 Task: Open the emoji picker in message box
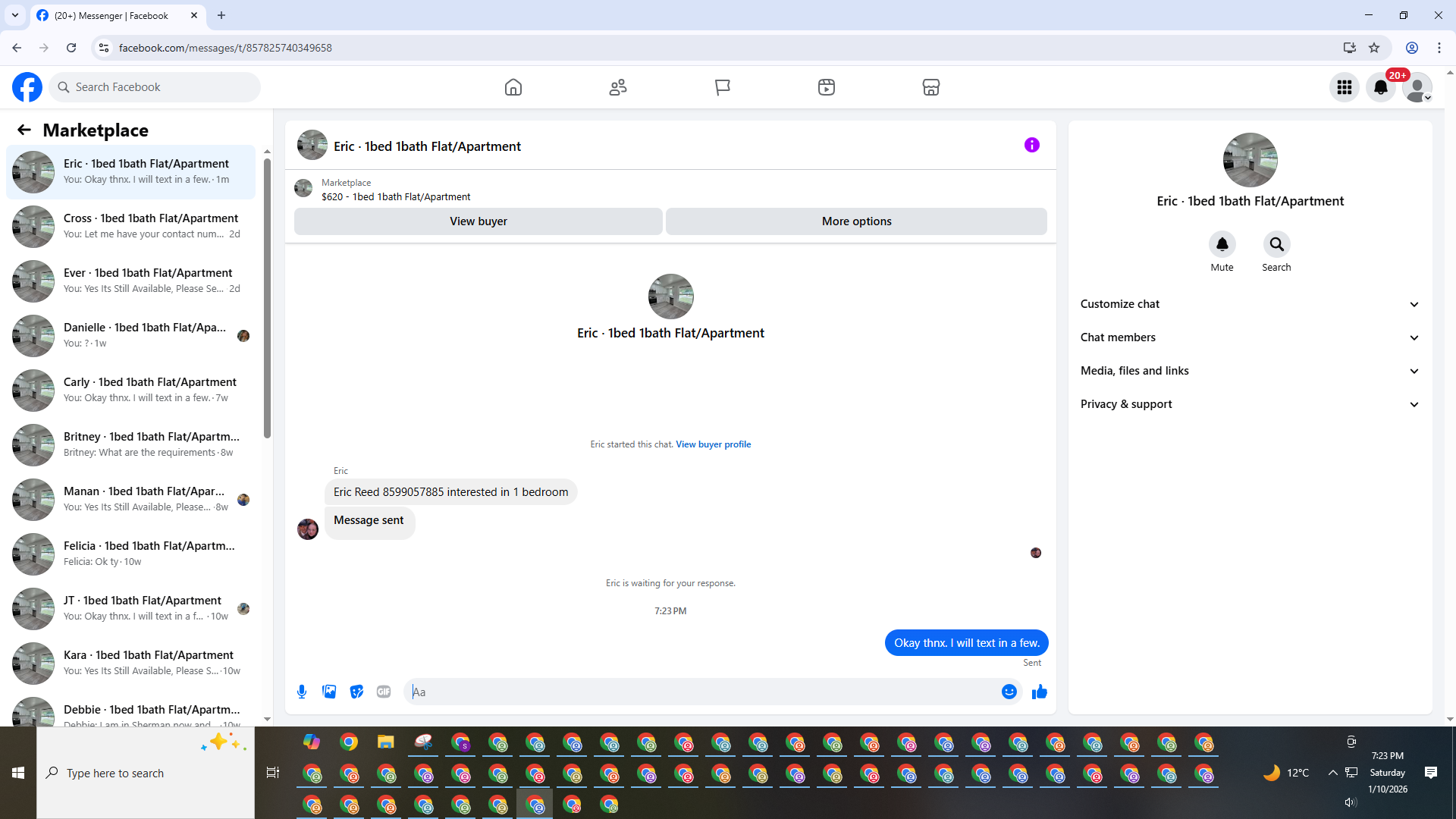point(1009,692)
